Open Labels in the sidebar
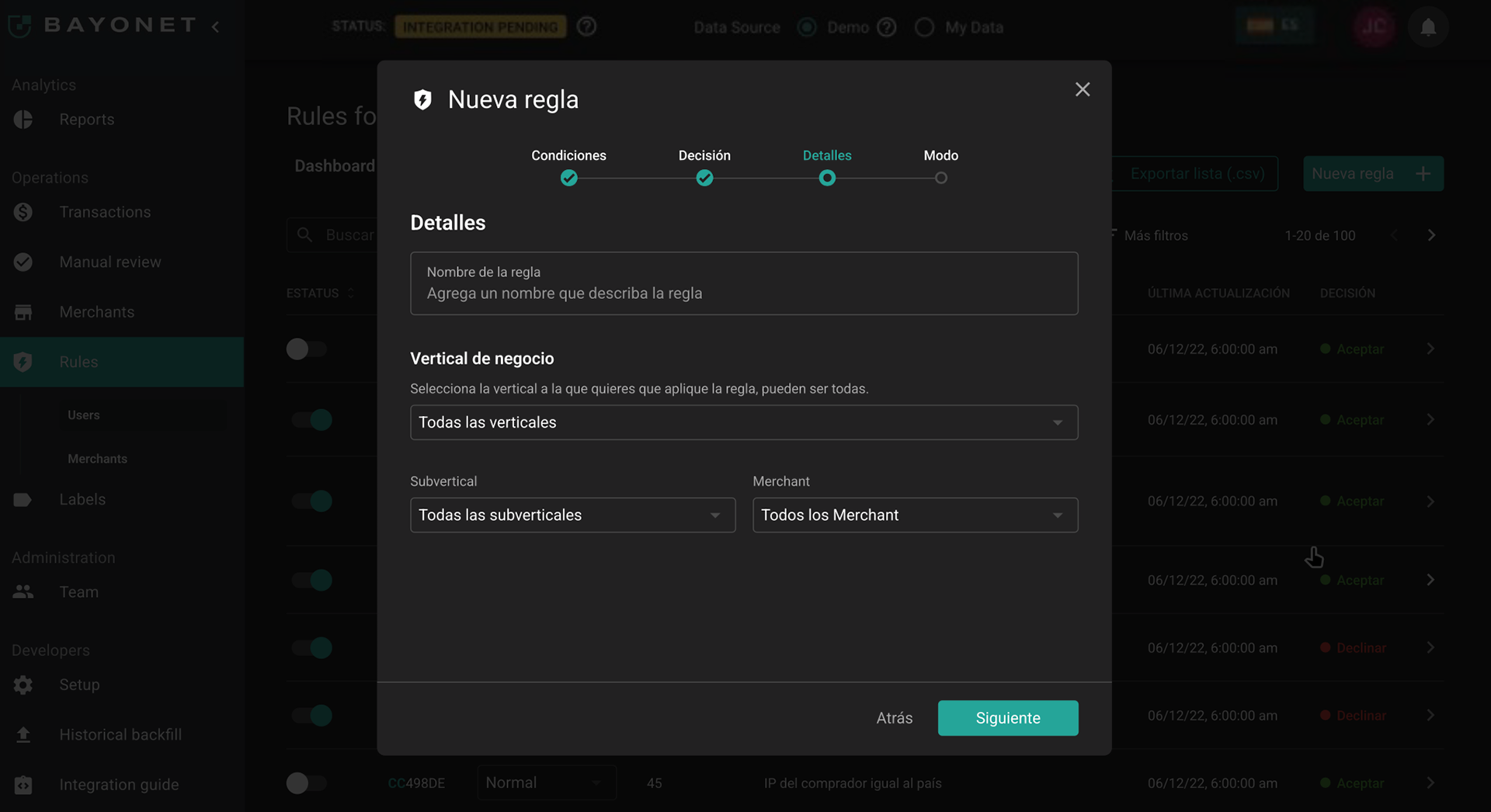This screenshot has height=812, width=1491. (x=82, y=500)
